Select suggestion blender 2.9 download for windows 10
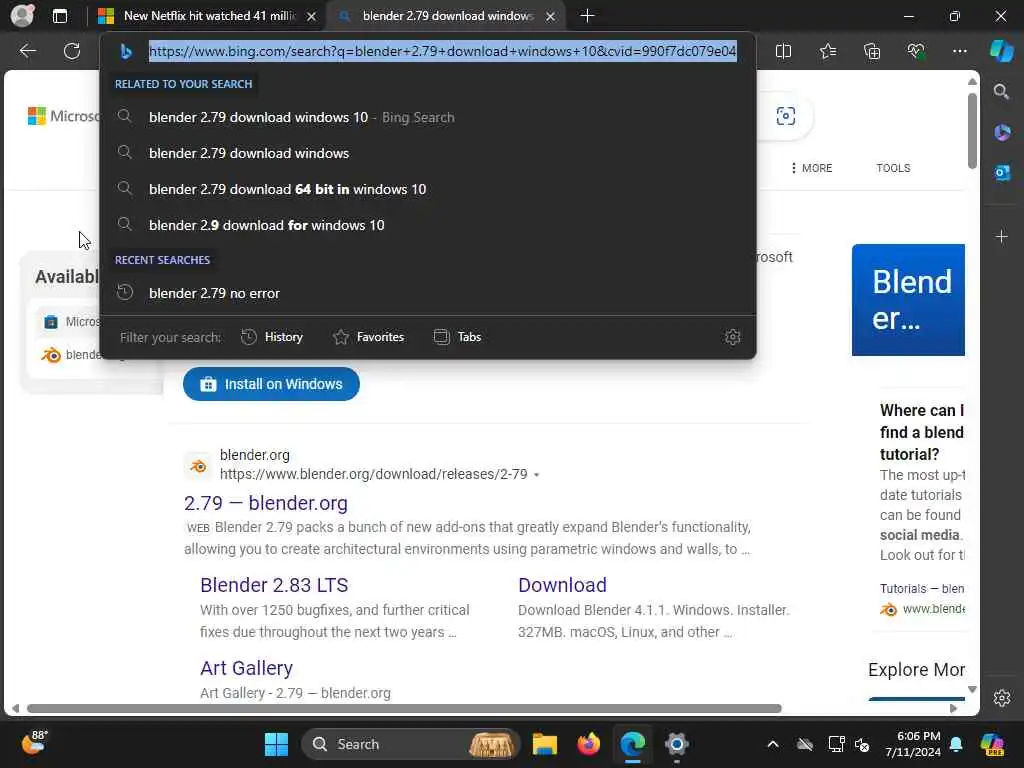 click(x=428, y=225)
